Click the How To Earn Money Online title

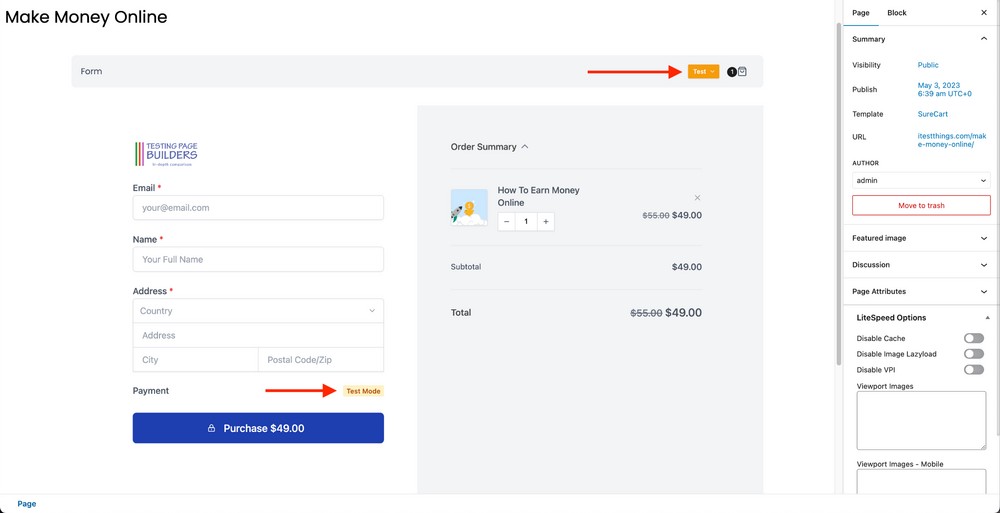(538, 197)
